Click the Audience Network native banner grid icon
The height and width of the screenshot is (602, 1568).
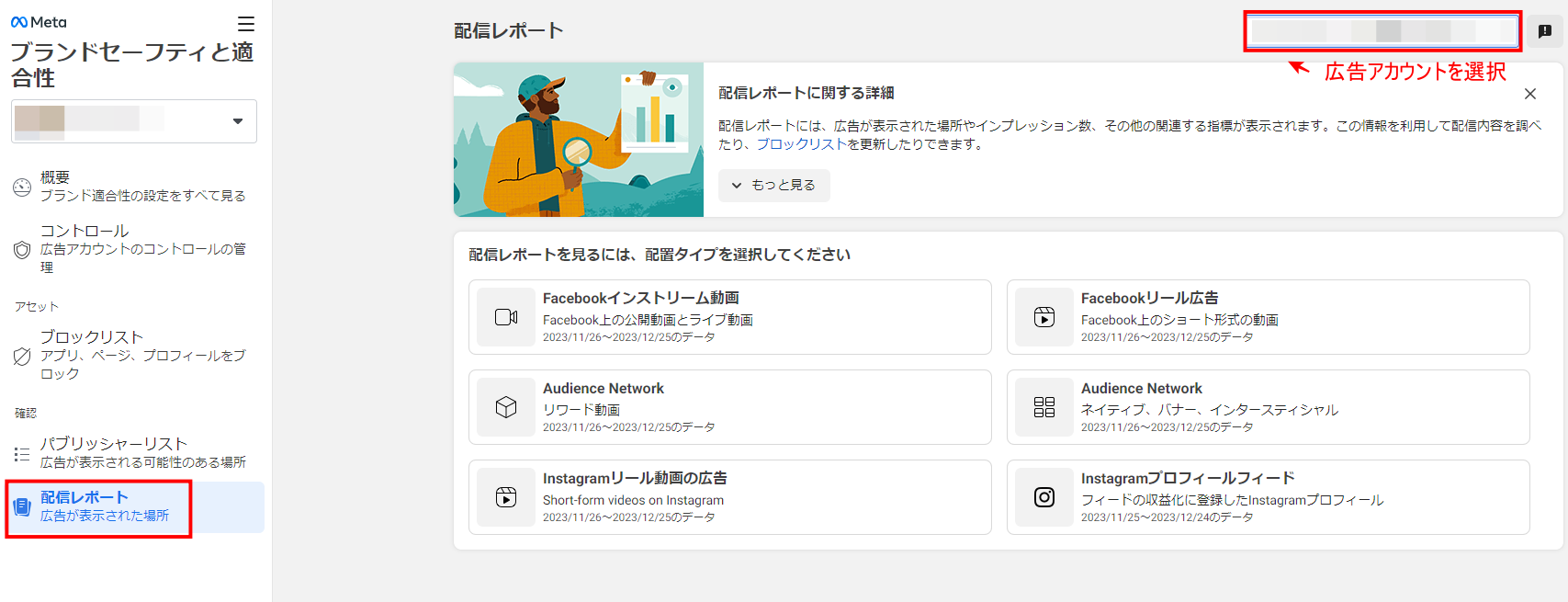tap(1044, 407)
